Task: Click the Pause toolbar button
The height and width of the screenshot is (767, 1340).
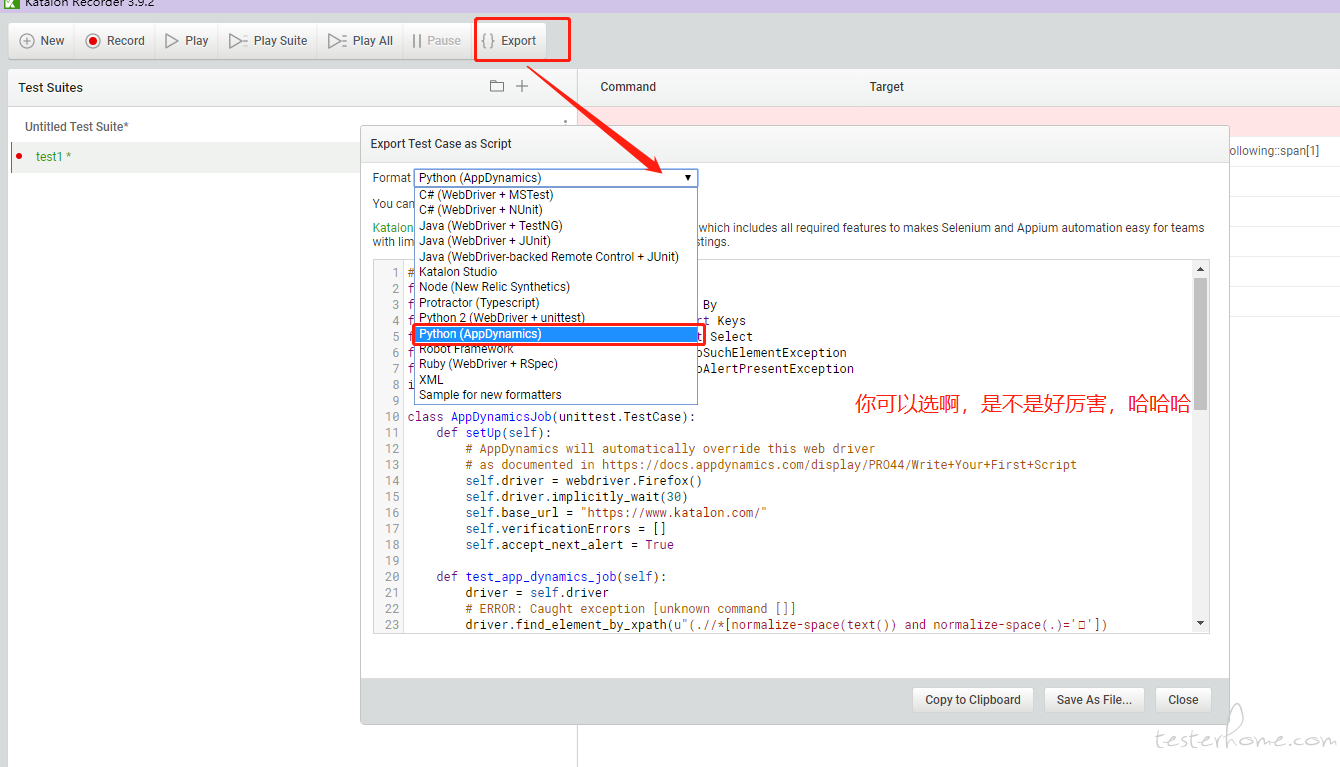Action: pos(437,41)
